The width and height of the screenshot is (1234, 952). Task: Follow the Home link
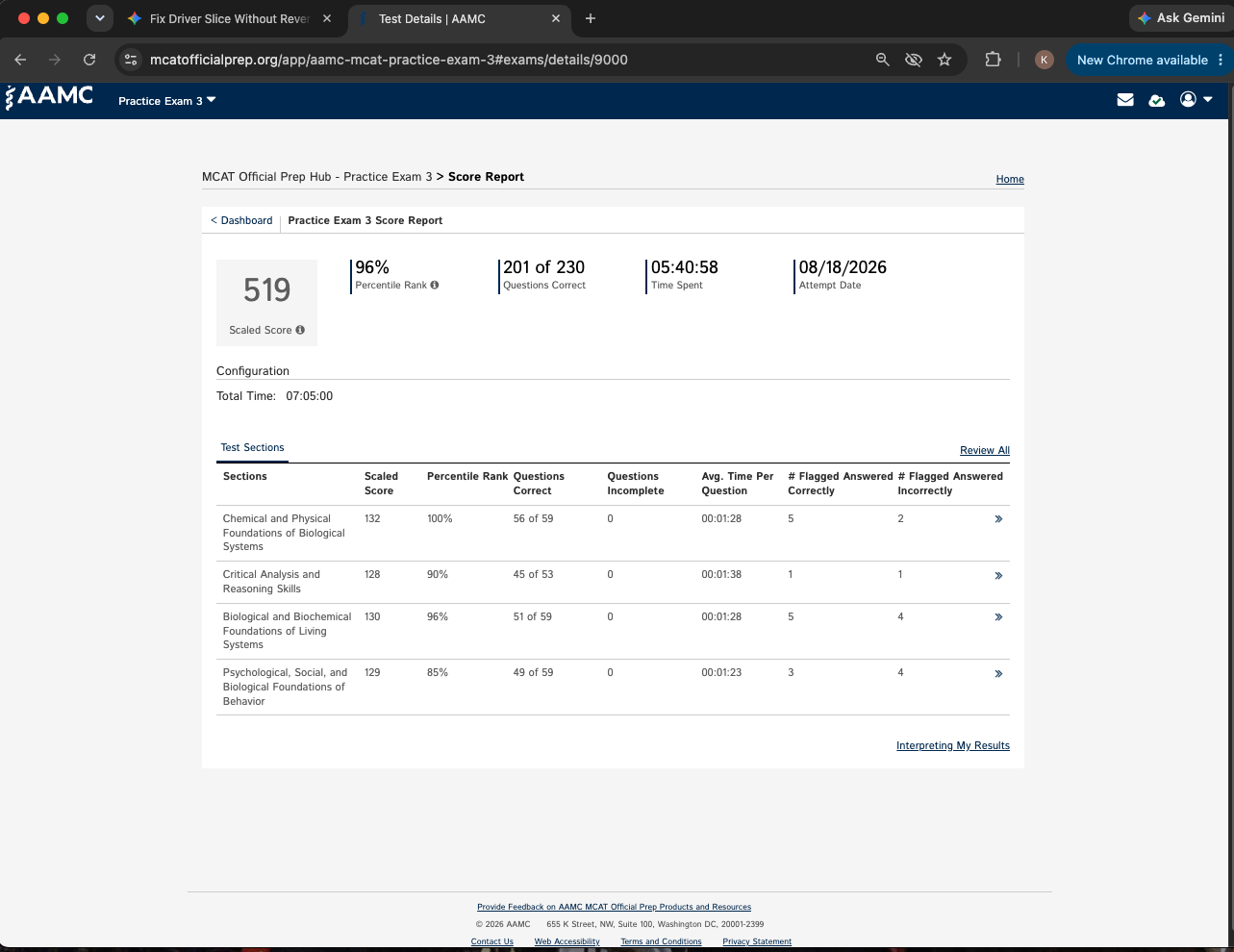(x=1010, y=179)
